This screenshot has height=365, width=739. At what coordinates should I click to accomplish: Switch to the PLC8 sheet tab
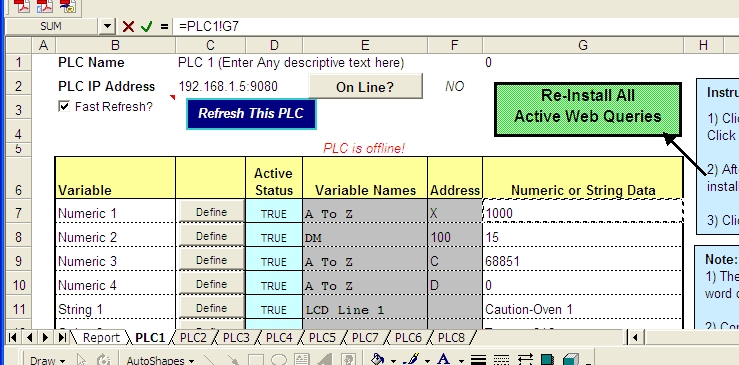(451, 338)
